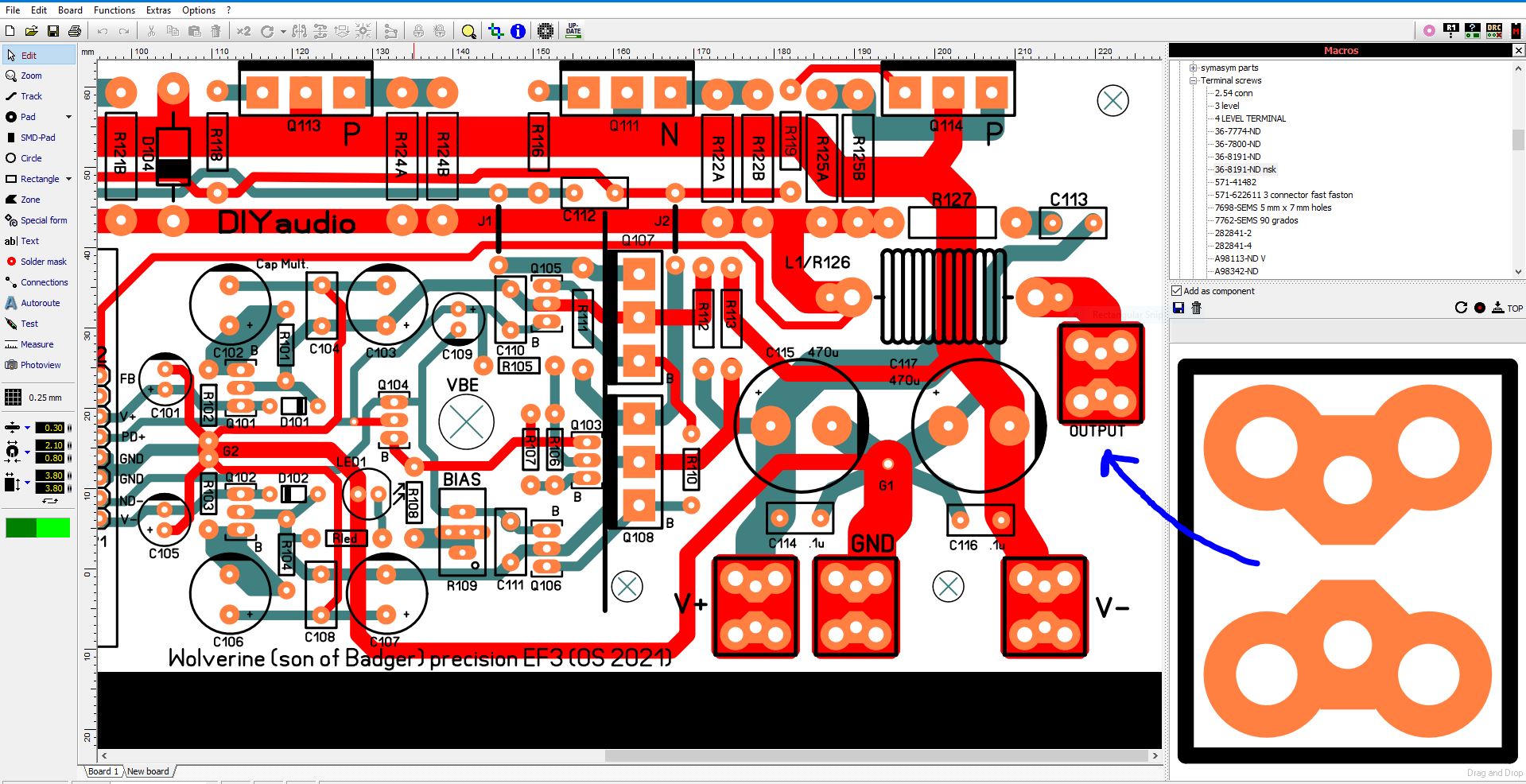
Task: Open the Extras menu
Action: tap(158, 10)
